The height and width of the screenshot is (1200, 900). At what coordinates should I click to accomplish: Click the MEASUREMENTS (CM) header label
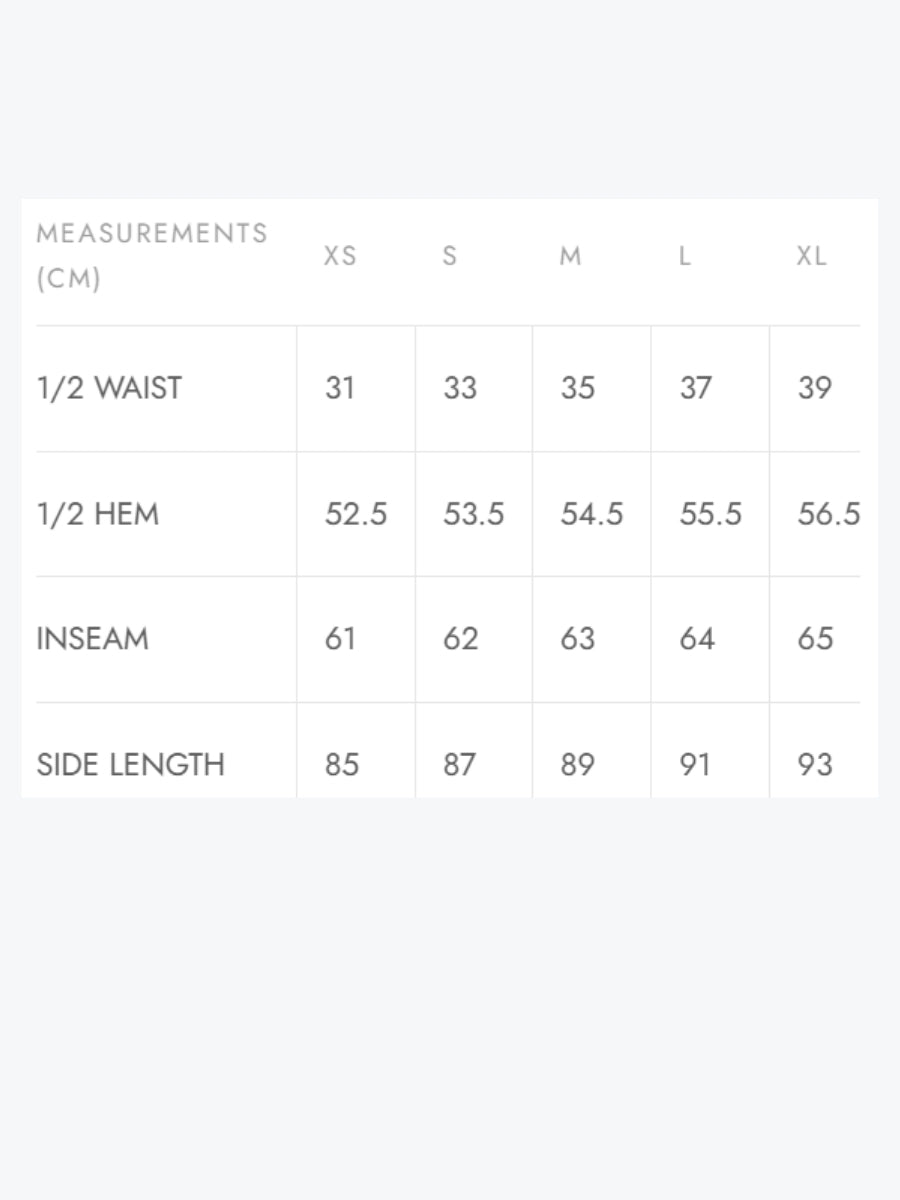[152, 256]
